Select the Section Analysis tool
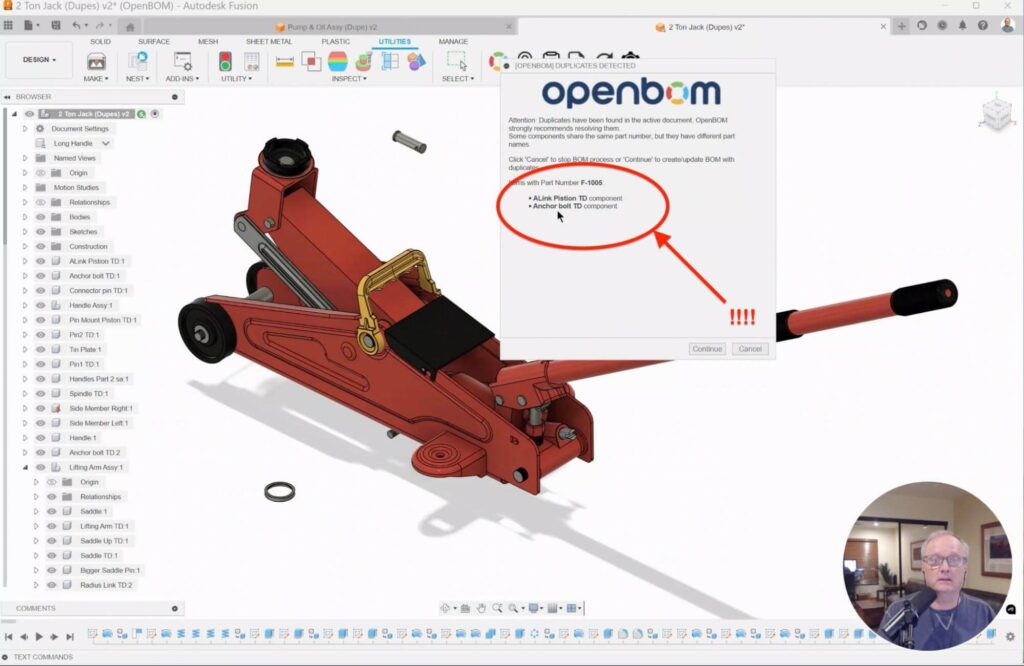Screen dimensions: 1024x666 364,62
